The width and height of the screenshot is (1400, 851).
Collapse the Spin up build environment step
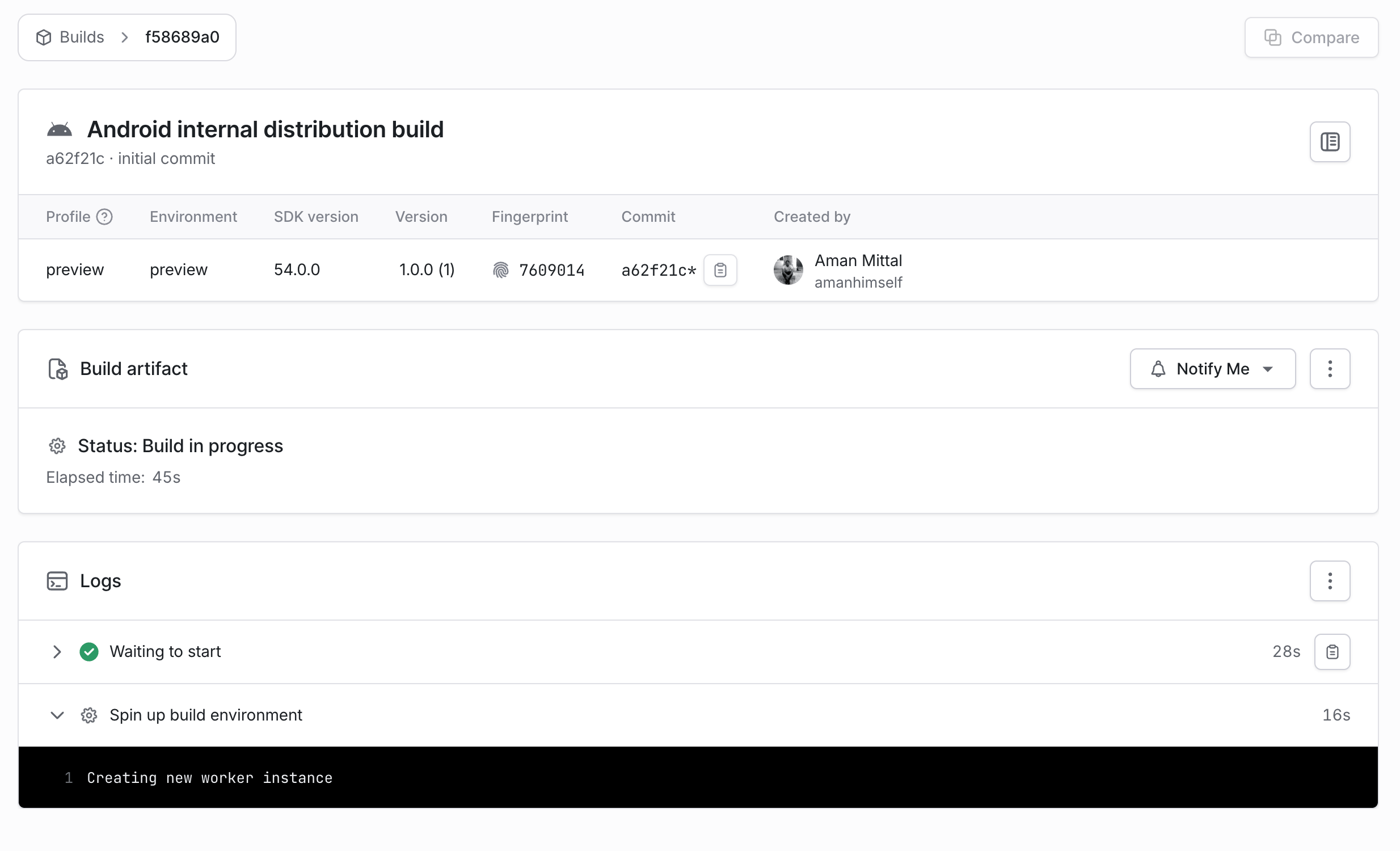(57, 715)
